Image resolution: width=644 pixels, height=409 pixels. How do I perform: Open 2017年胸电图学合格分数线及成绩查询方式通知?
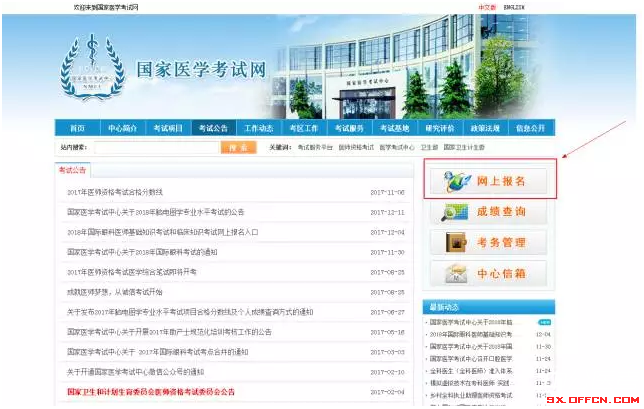[x=190, y=312]
